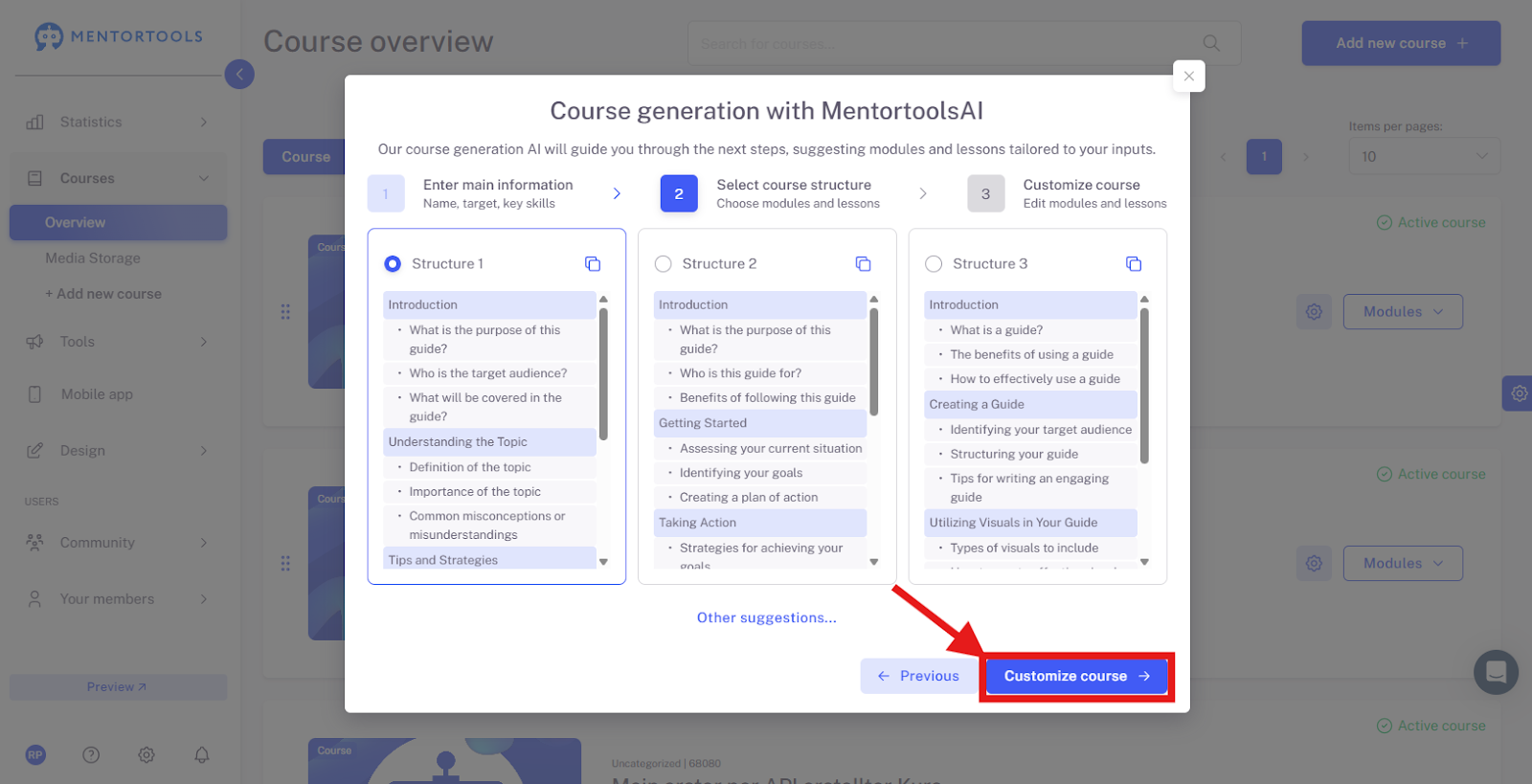The width and height of the screenshot is (1532, 784).
Task: Expand the Your members menu chevron
Action: click(204, 599)
